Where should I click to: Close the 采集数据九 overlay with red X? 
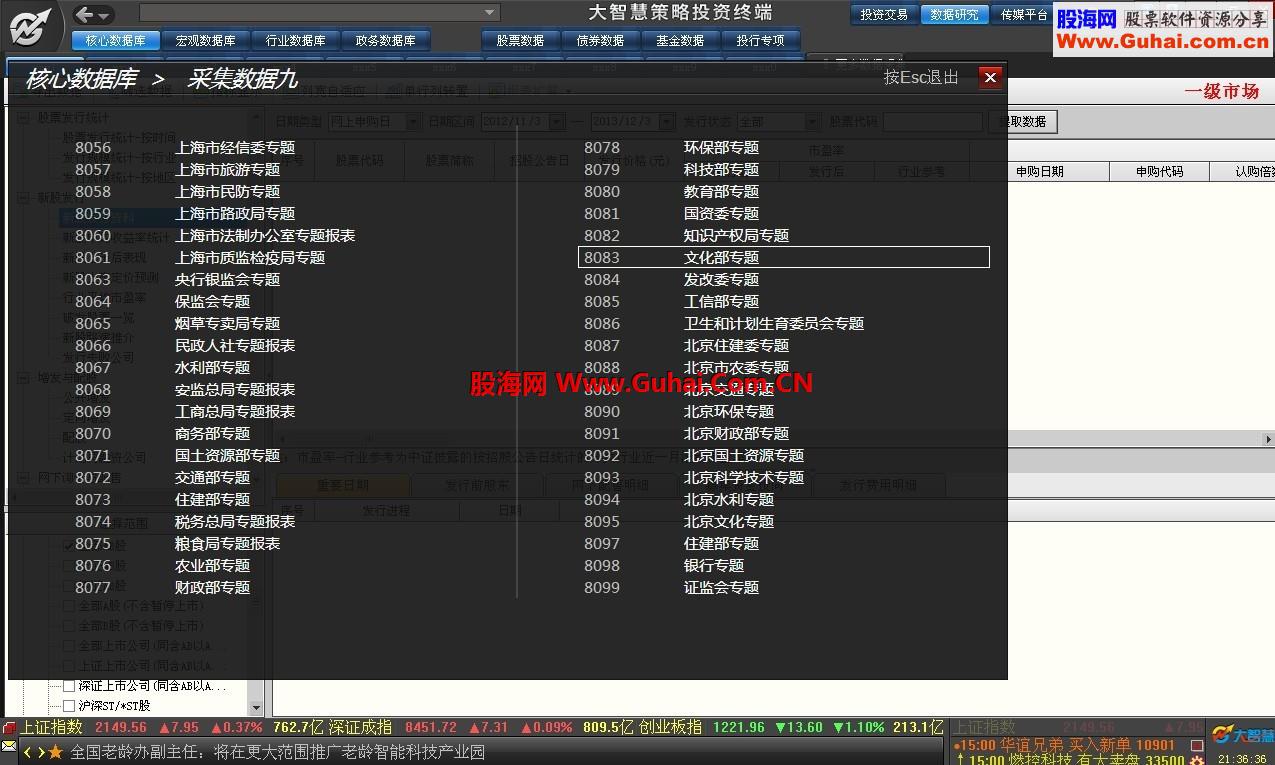pos(990,77)
